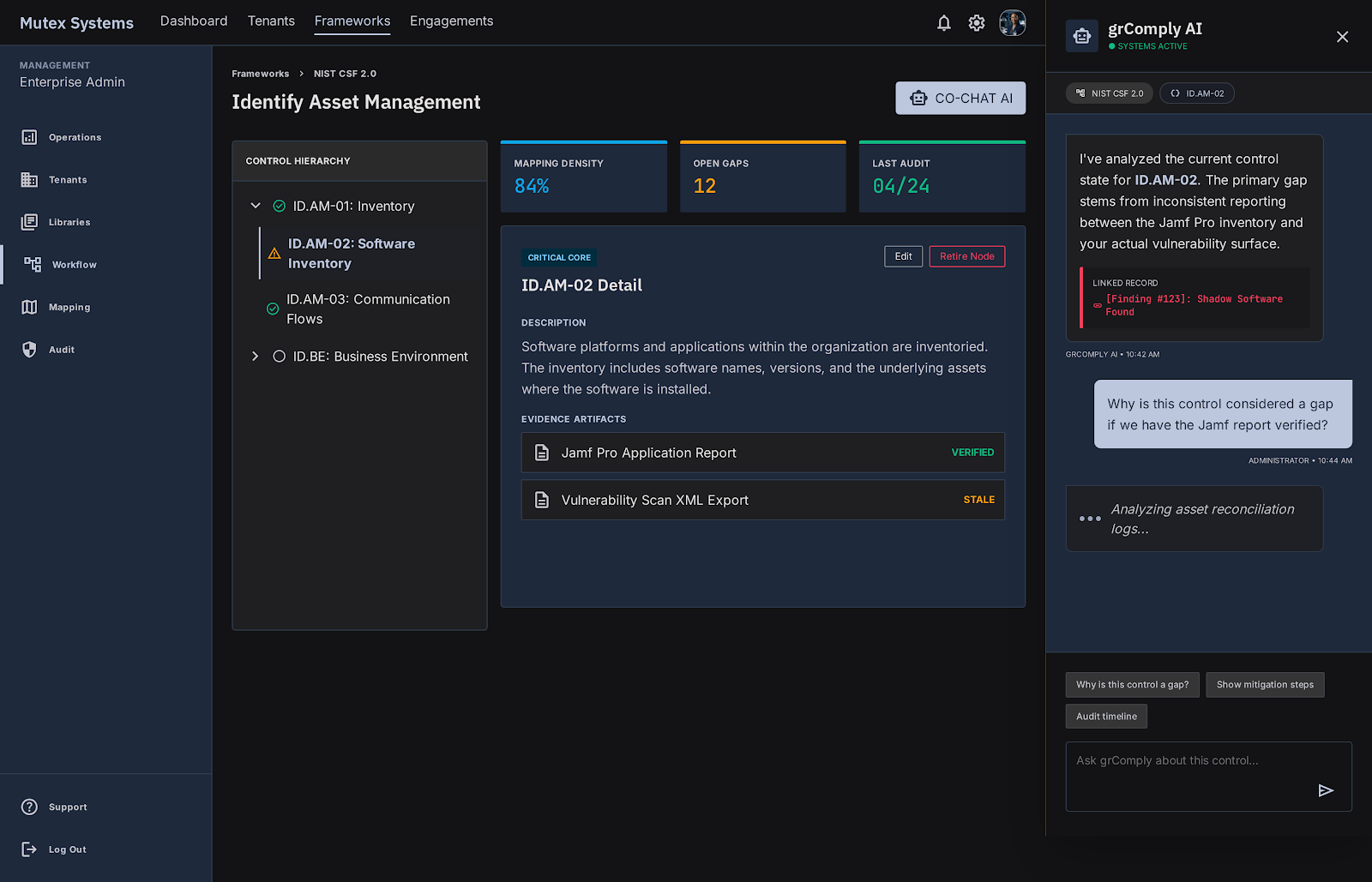Click green check icon beside ID.AM-03
This screenshot has height=882, width=1372.
pos(273,309)
